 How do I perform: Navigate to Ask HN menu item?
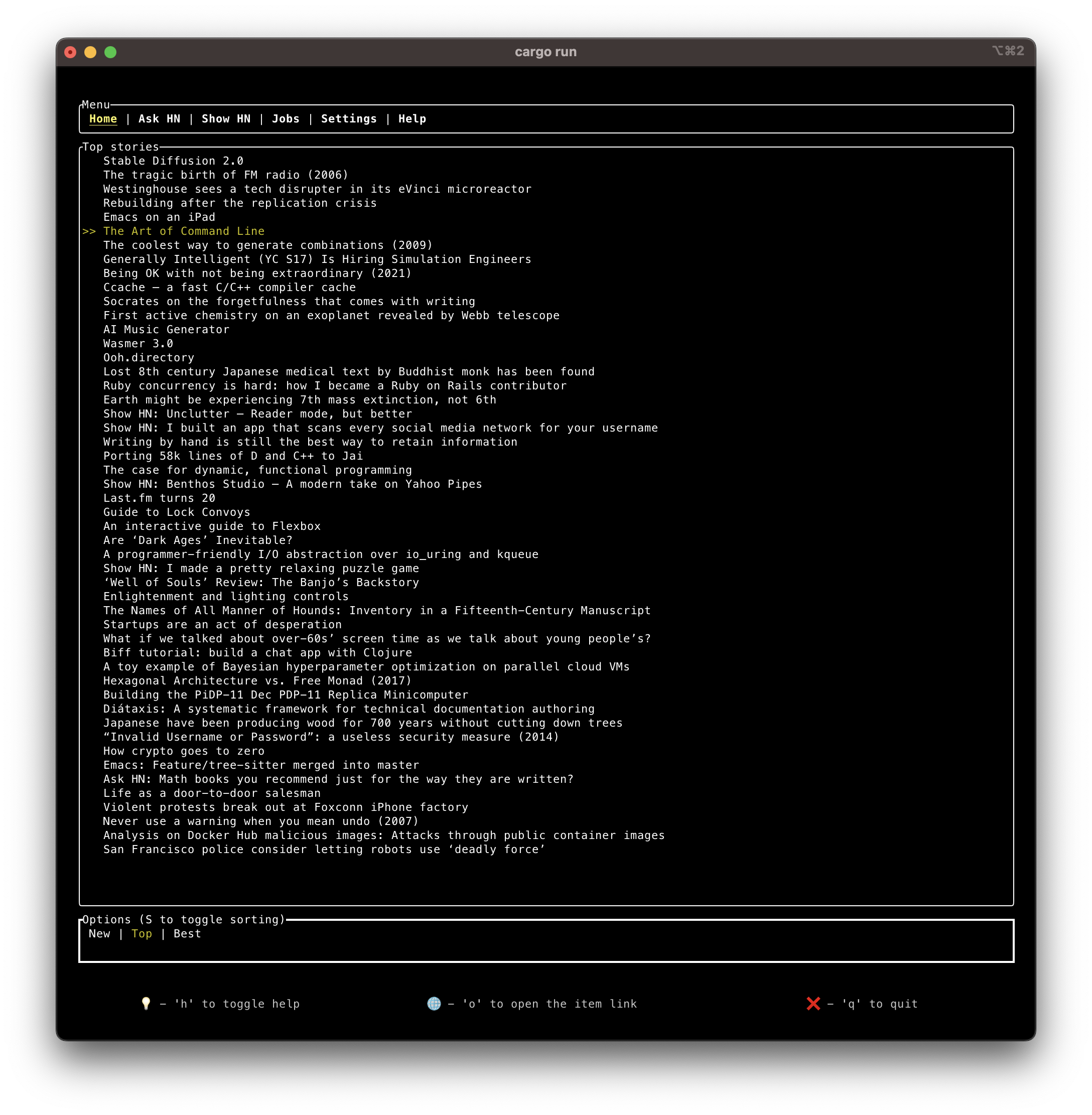pyautogui.click(x=159, y=119)
